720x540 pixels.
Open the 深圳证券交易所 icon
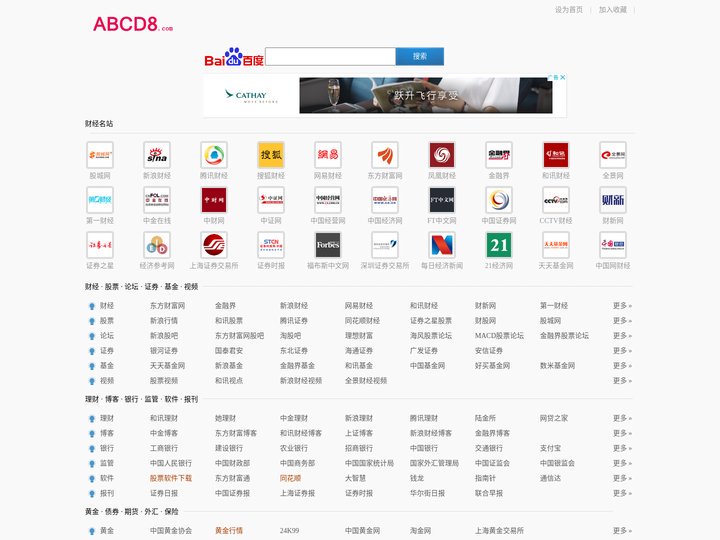pos(385,245)
